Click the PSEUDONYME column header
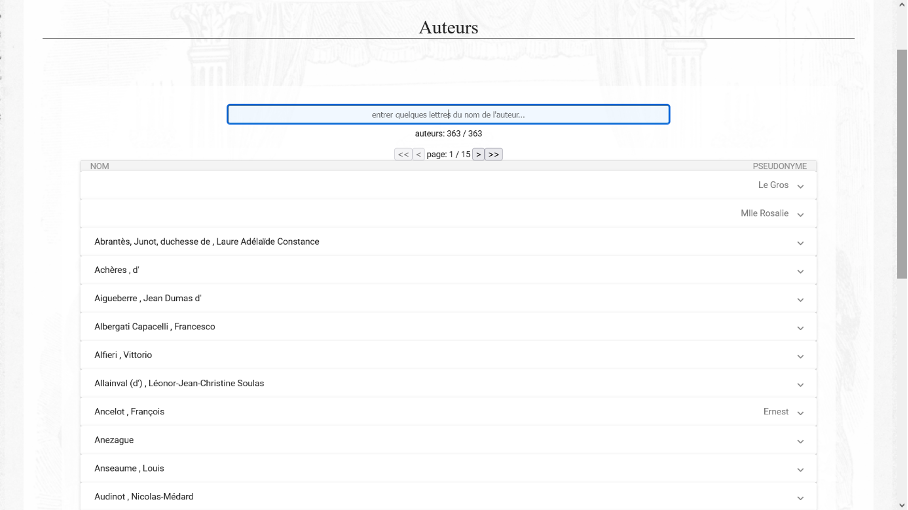 779,166
